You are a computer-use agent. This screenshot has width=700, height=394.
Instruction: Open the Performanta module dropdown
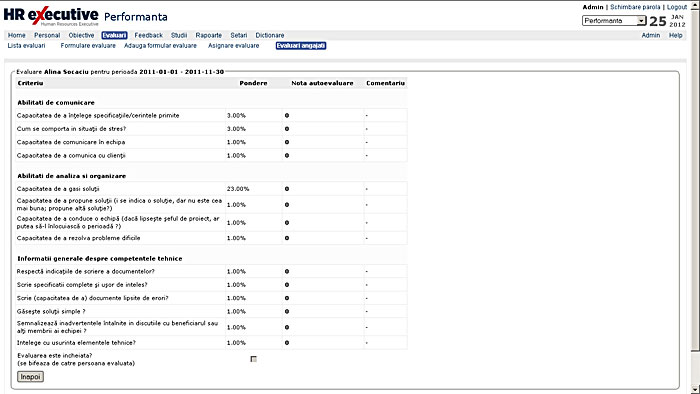[614, 21]
